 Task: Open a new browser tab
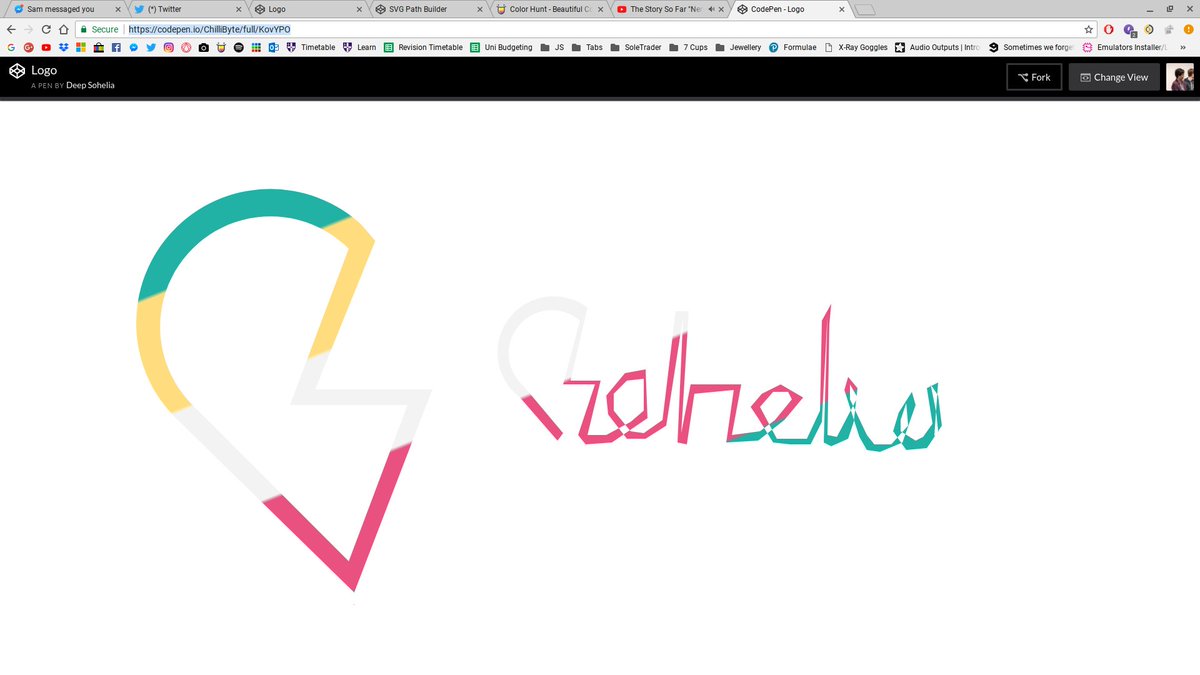(x=866, y=10)
